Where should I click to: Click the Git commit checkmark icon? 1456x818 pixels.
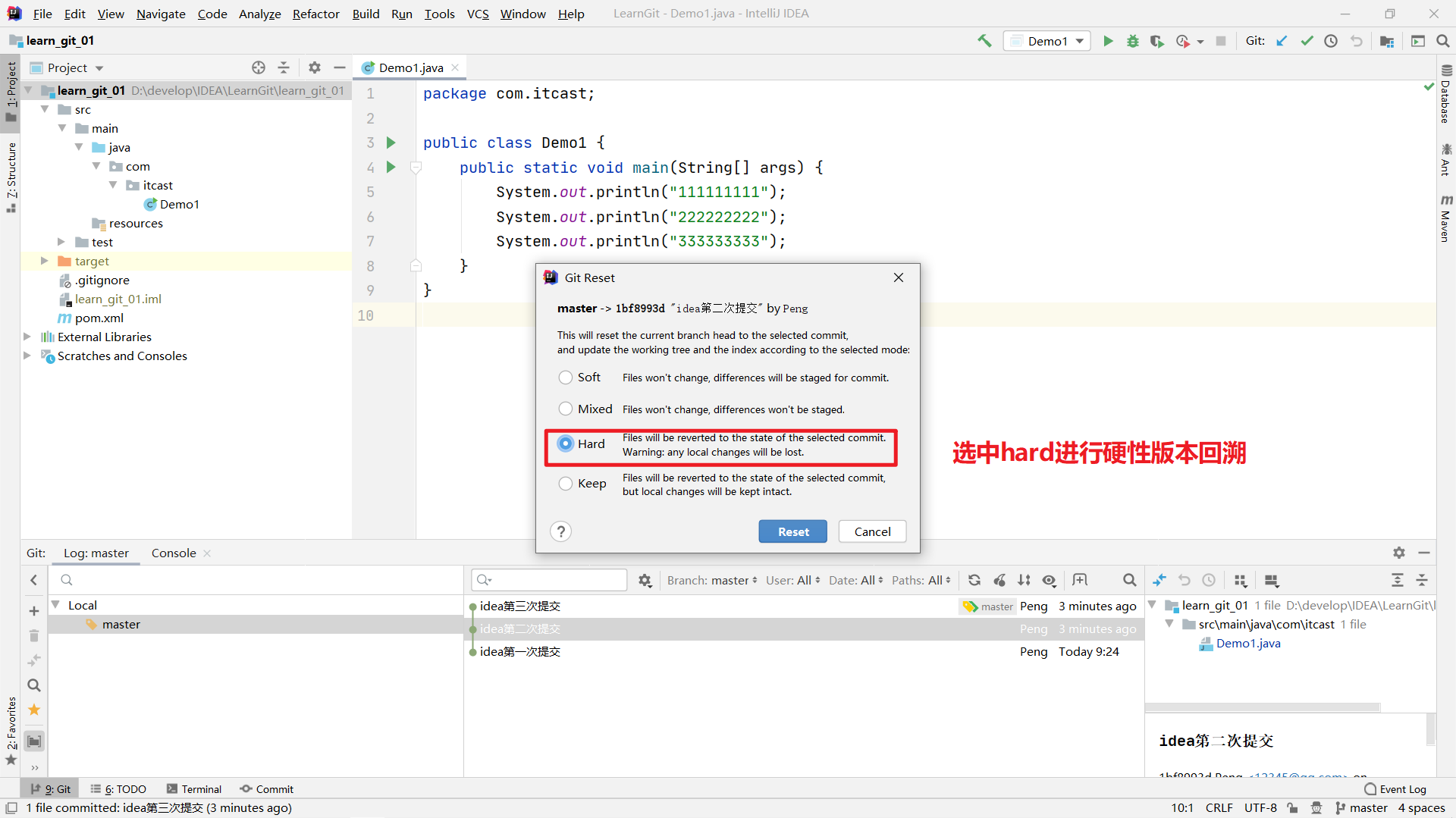(x=1307, y=41)
